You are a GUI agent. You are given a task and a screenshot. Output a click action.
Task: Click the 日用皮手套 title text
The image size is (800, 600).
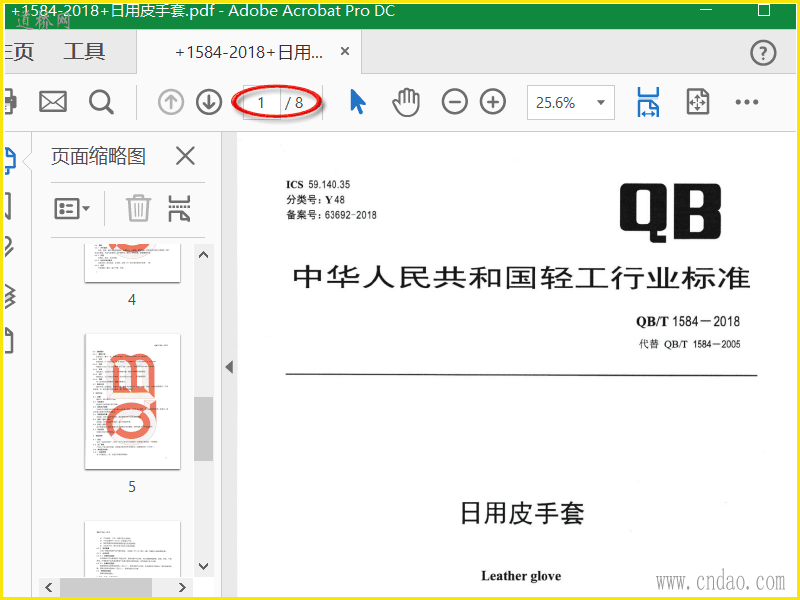point(521,513)
